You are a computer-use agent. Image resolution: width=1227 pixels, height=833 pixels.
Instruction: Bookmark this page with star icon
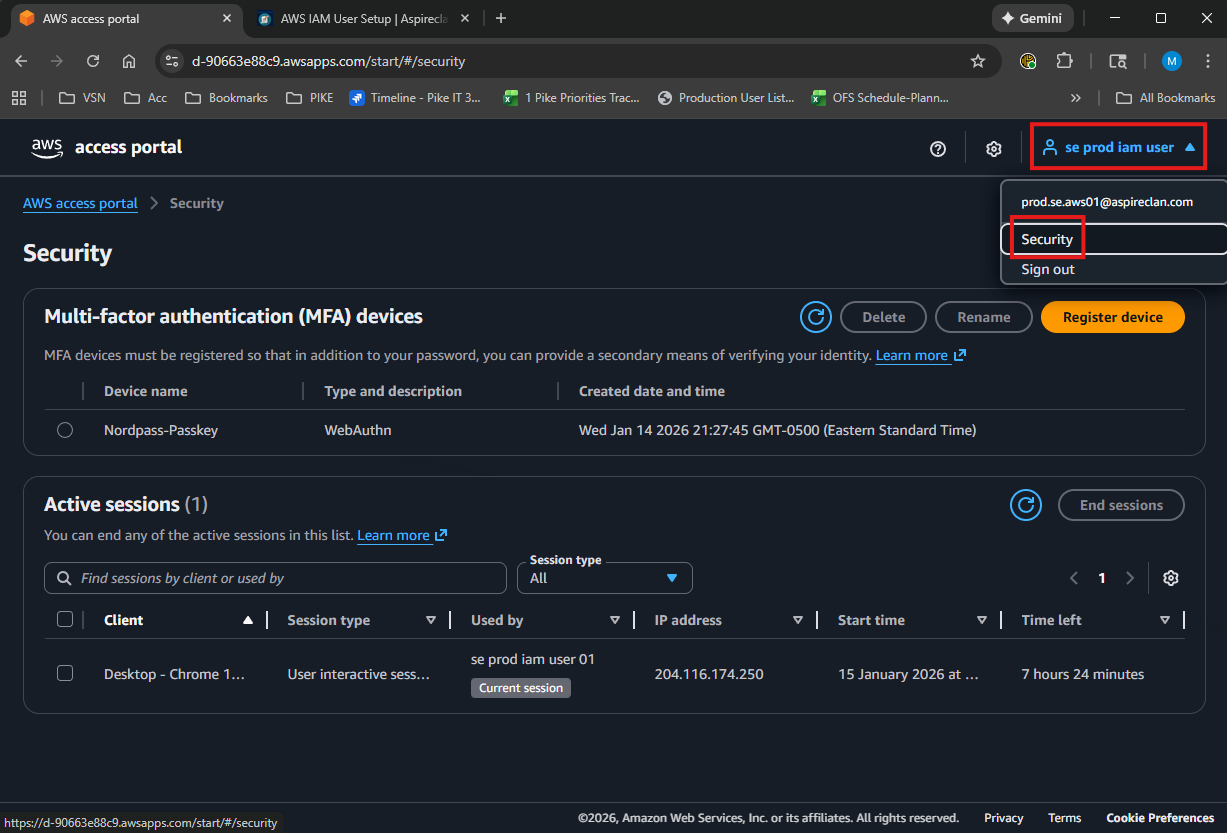(978, 61)
